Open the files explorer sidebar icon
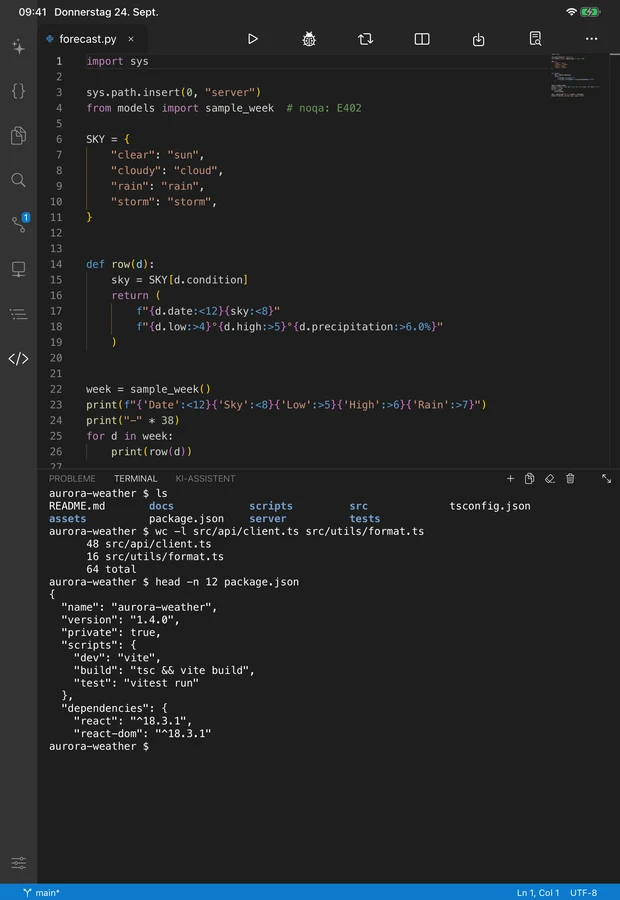 pos(18,135)
